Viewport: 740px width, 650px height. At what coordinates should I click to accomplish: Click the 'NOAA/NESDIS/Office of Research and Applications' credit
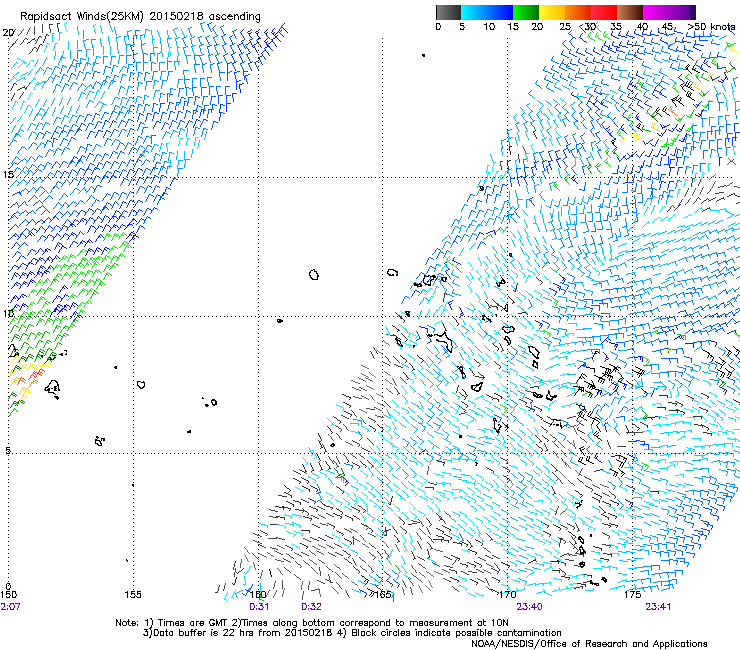589,644
